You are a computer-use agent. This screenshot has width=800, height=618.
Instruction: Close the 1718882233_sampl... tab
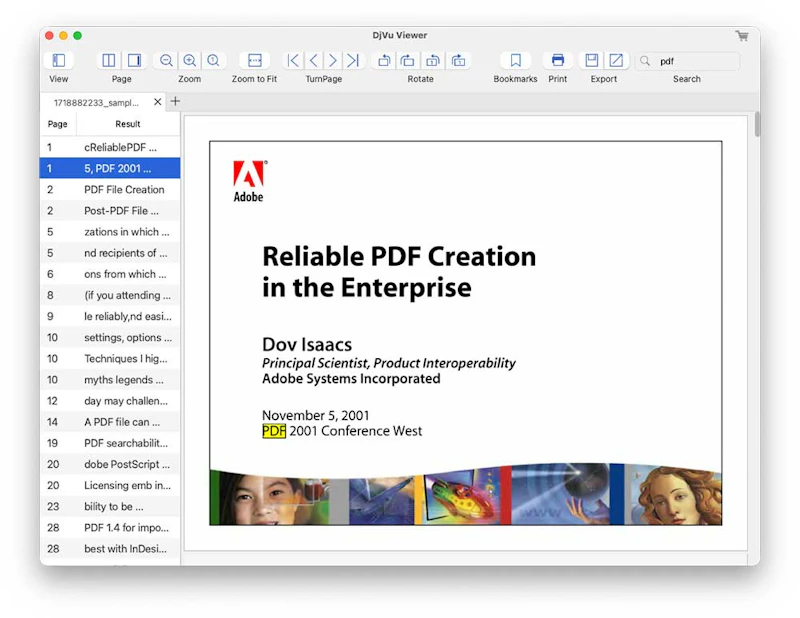pos(158,102)
